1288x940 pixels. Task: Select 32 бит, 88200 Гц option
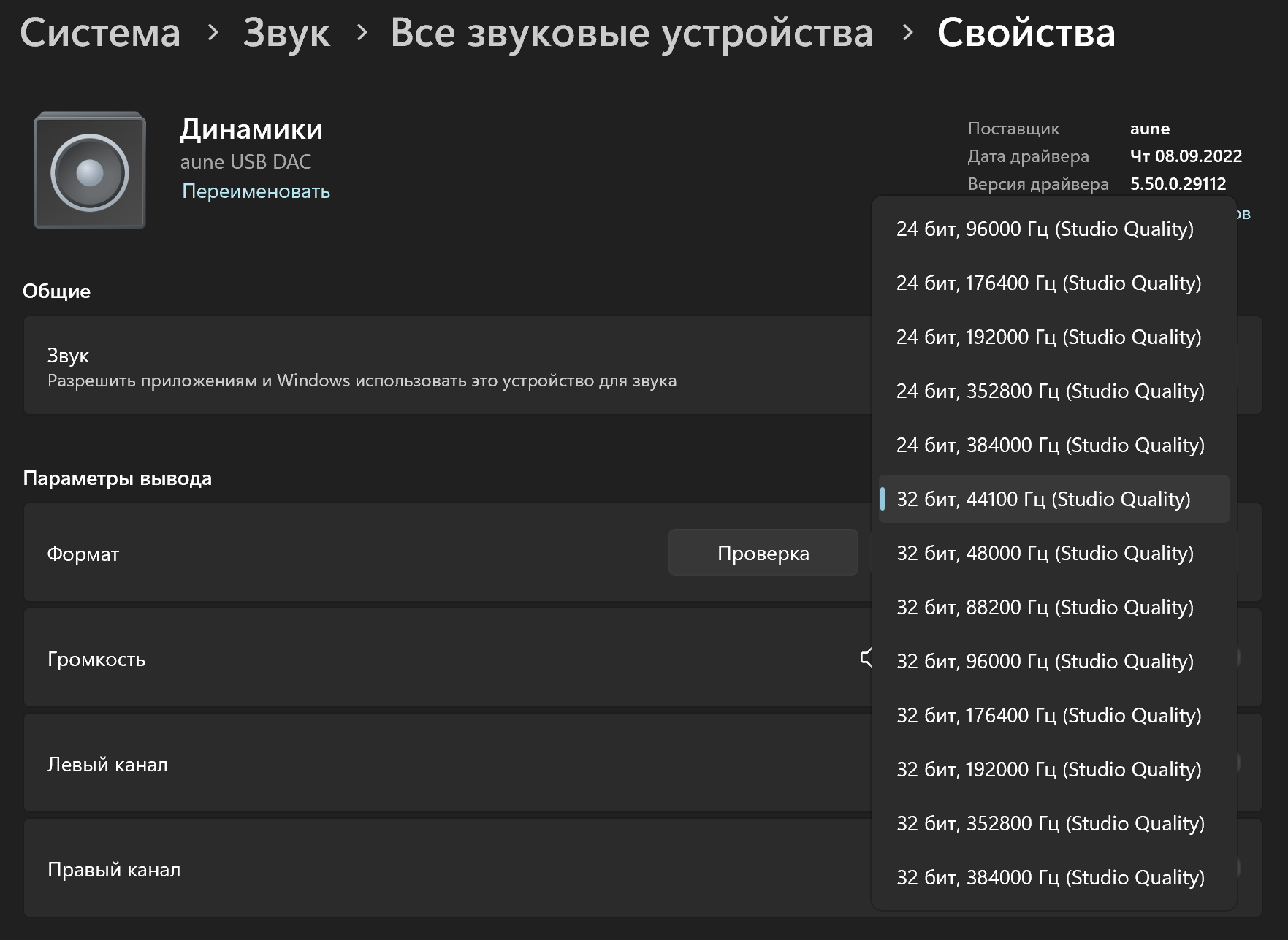[1045, 608]
